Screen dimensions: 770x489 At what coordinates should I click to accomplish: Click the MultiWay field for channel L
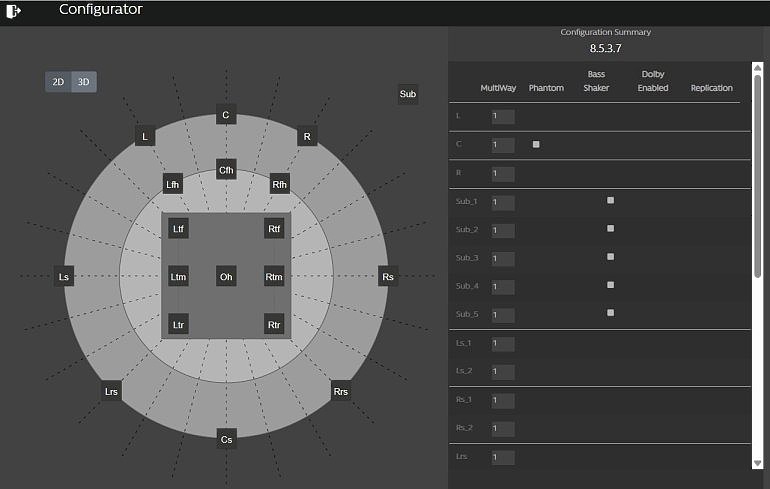click(x=503, y=116)
